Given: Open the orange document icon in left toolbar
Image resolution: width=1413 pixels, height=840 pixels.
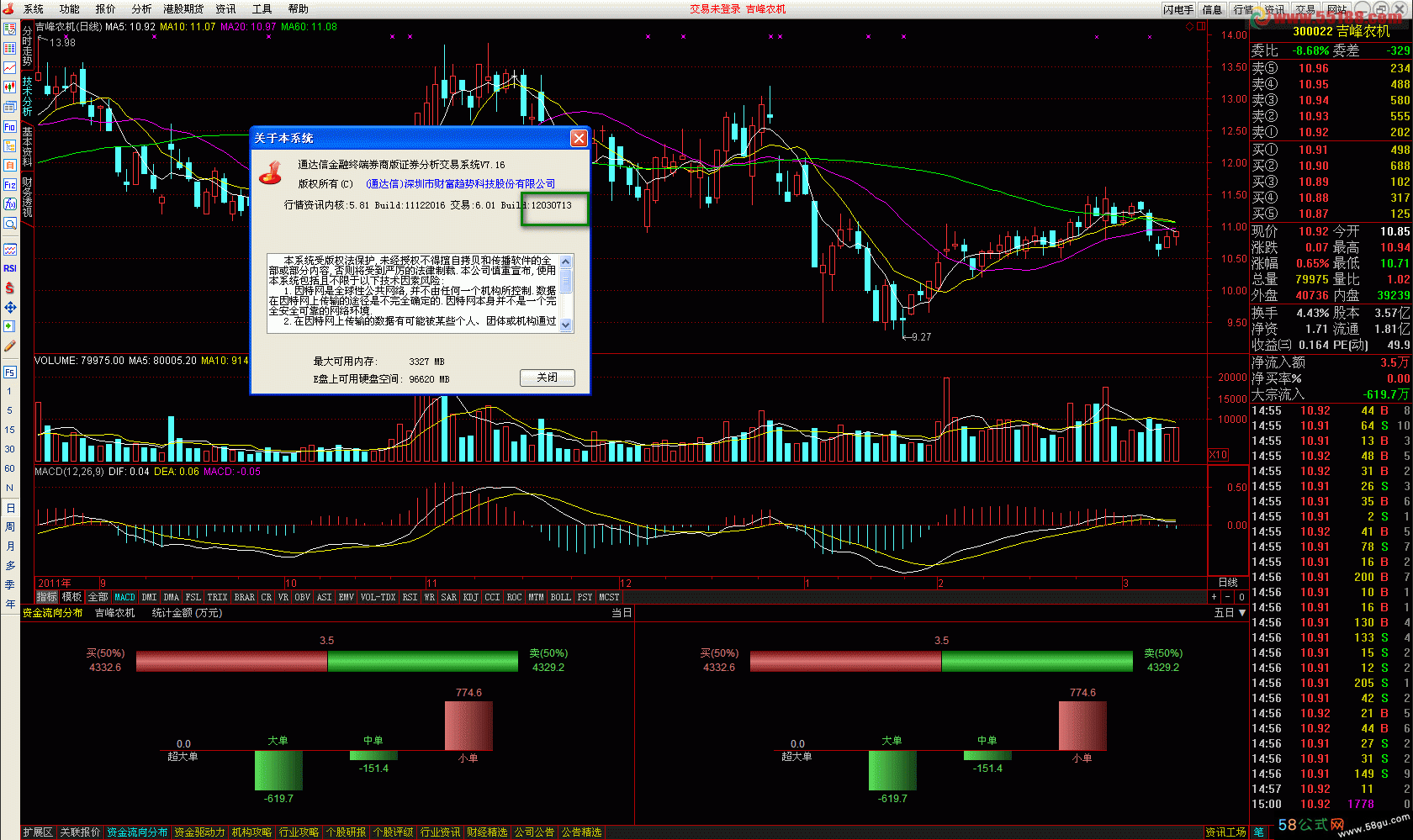Looking at the screenshot, I should (x=10, y=166).
